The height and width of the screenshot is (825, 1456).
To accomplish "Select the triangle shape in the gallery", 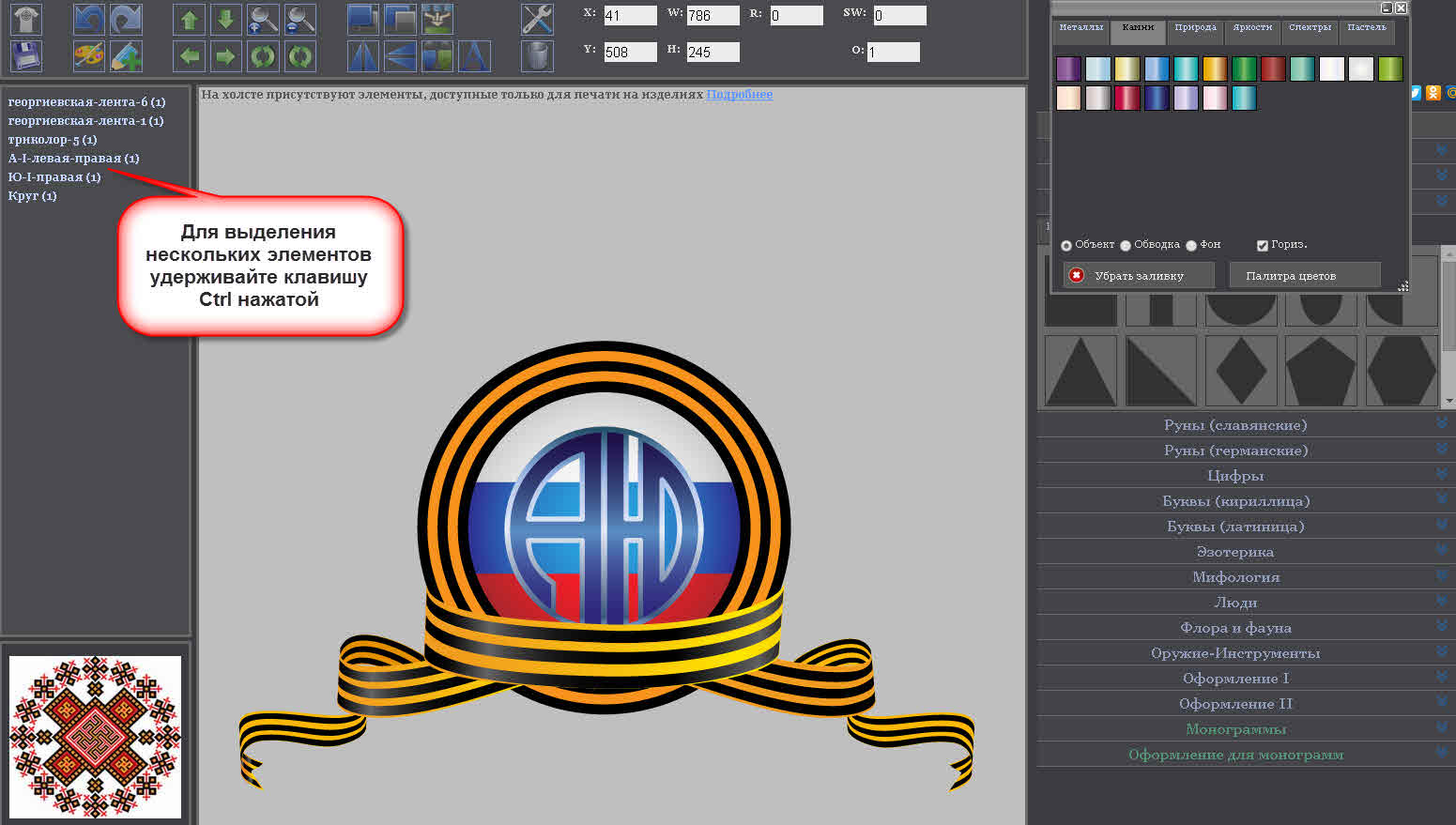I will (x=1081, y=370).
